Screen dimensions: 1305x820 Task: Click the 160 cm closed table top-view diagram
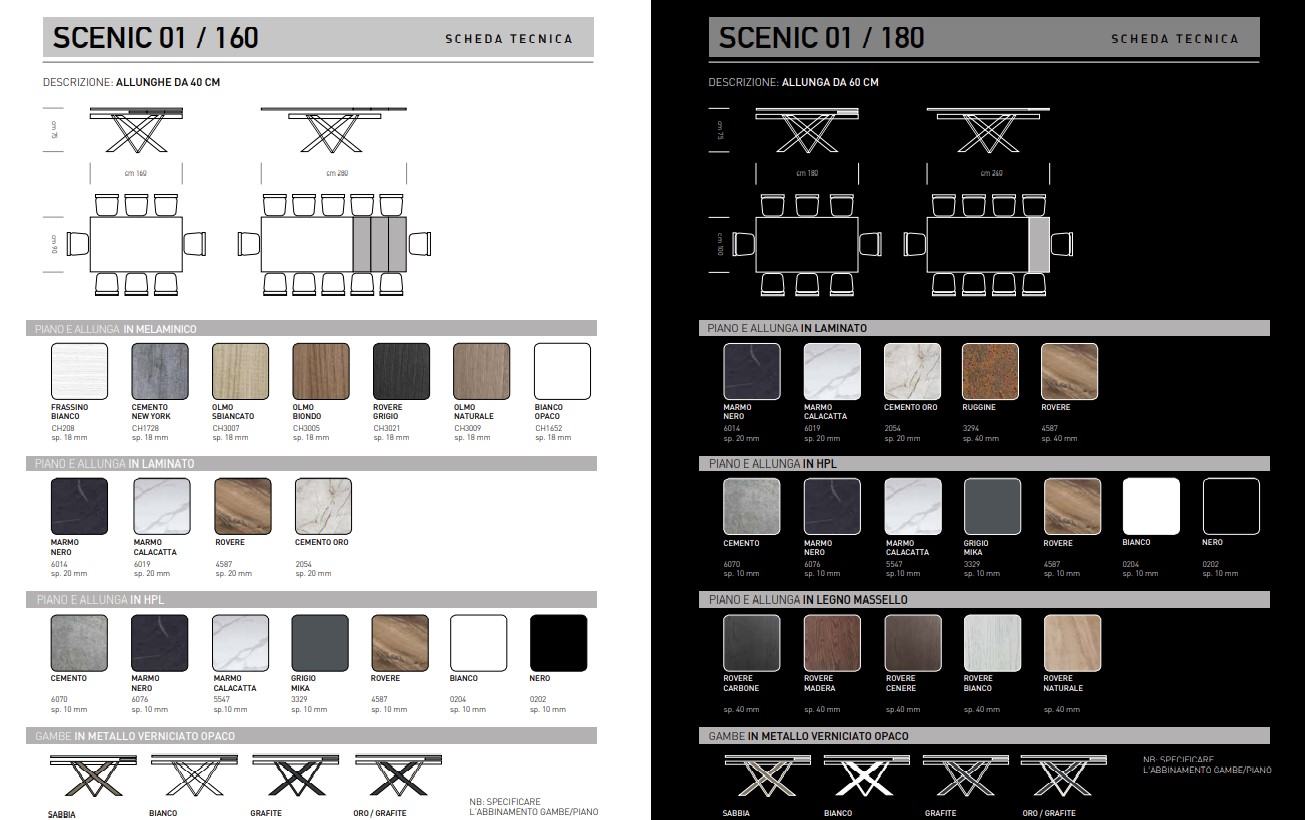click(x=136, y=243)
